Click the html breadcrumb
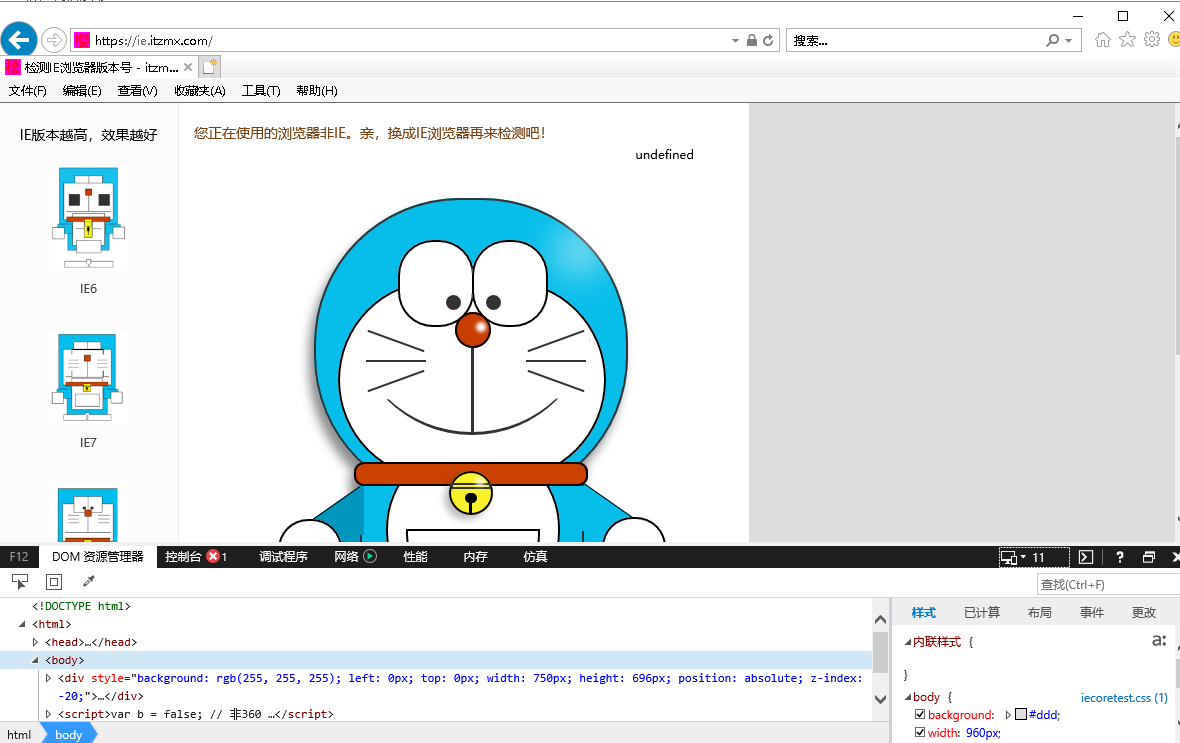1180x743 pixels. (x=19, y=734)
